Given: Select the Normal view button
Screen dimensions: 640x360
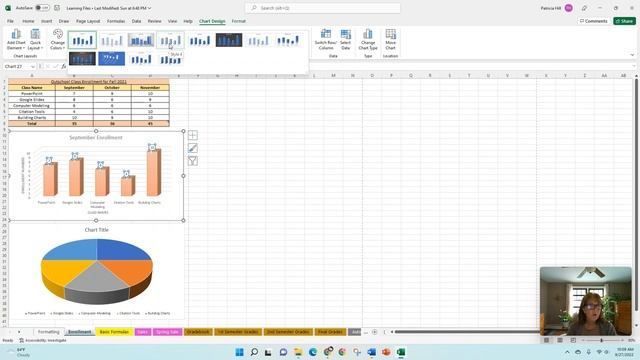Looking at the screenshot, I should point(547,340).
